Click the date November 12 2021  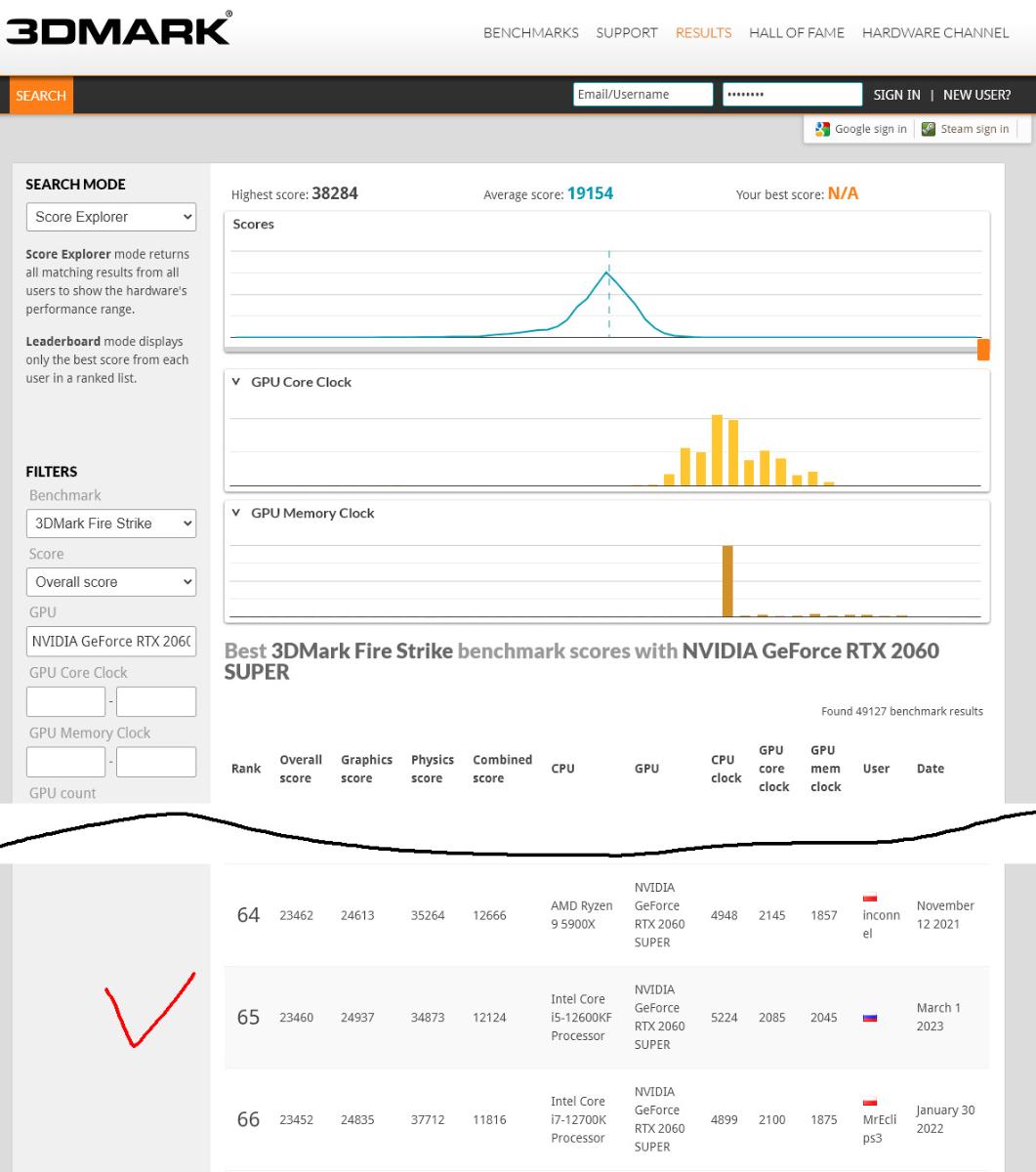[945, 915]
